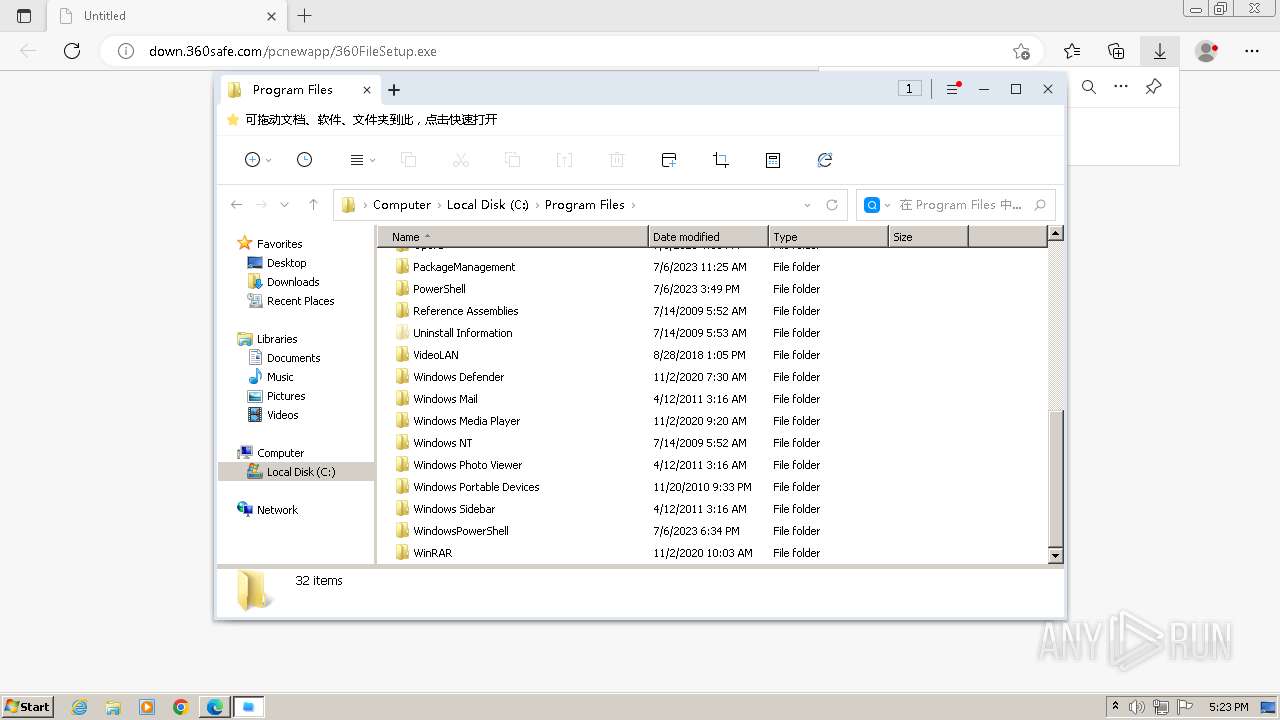Expand the chevron after Program Files breadcrumb

pos(634,205)
